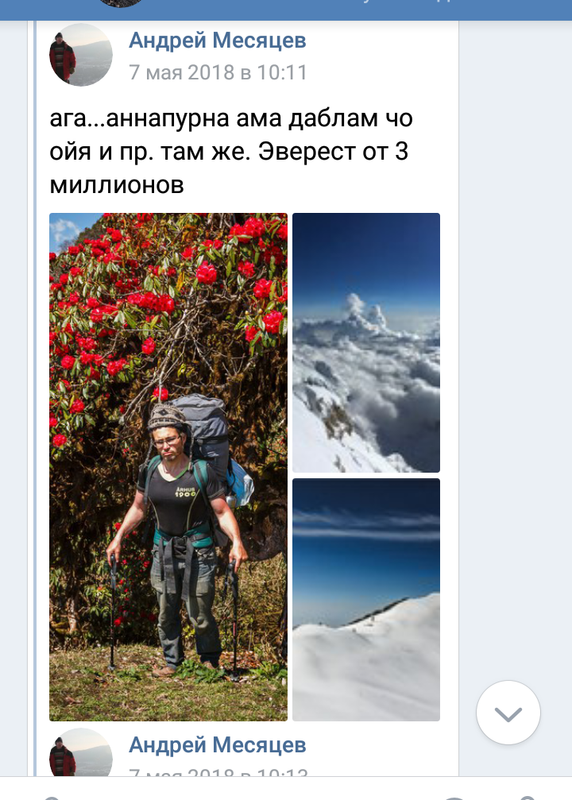
Task: Tap the scroll-down chevron button
Action: tap(508, 712)
